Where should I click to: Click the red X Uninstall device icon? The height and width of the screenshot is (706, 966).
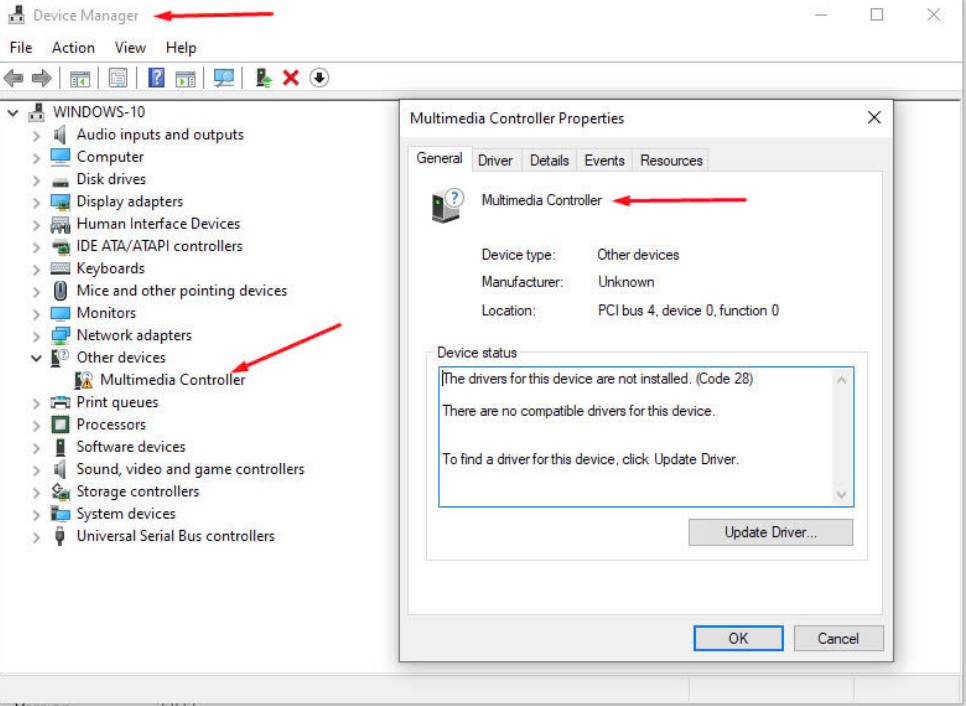click(x=291, y=78)
